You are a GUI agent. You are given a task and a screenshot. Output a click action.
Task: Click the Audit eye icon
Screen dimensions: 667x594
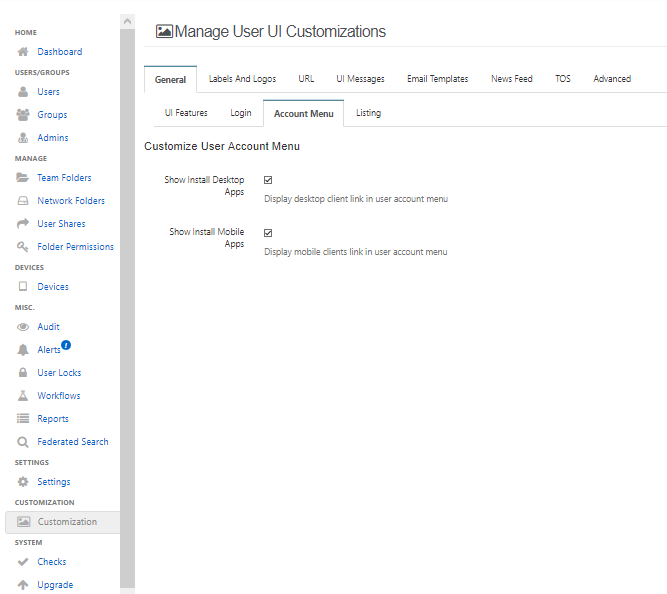23,327
